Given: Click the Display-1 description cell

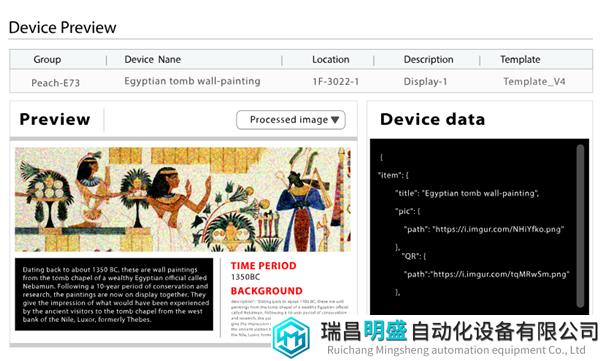Looking at the screenshot, I should (425, 82).
